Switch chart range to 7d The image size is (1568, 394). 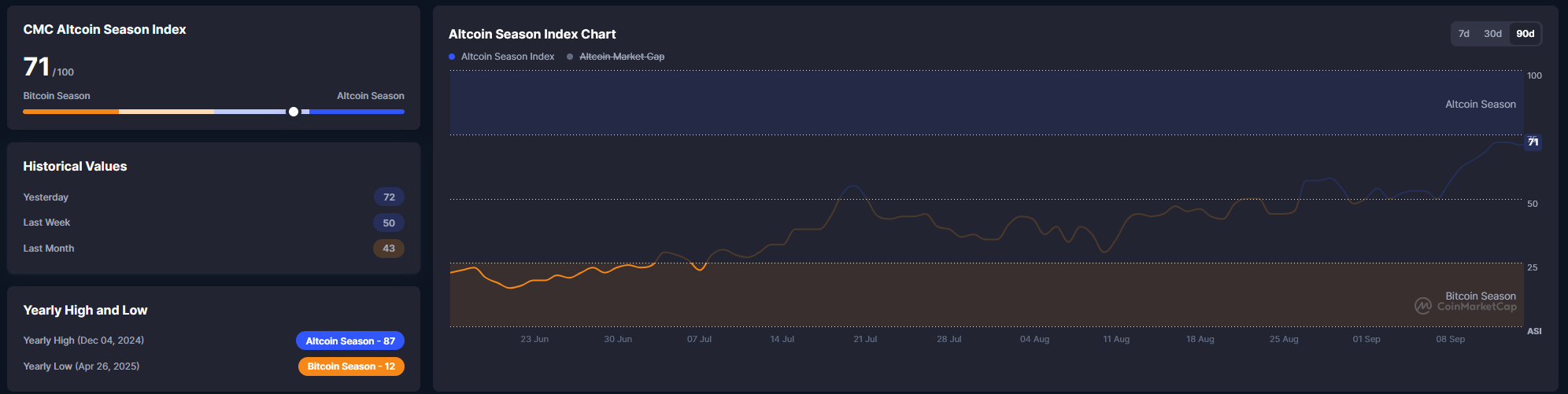point(1463,34)
